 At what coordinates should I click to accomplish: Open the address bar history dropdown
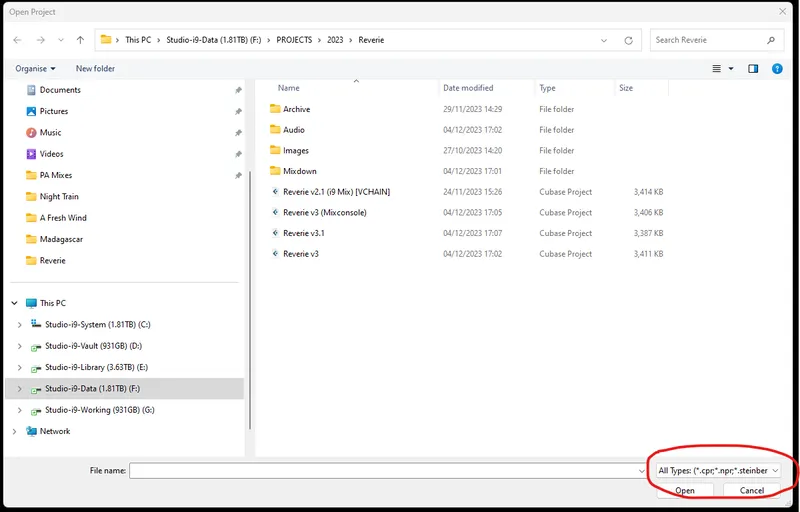604,40
